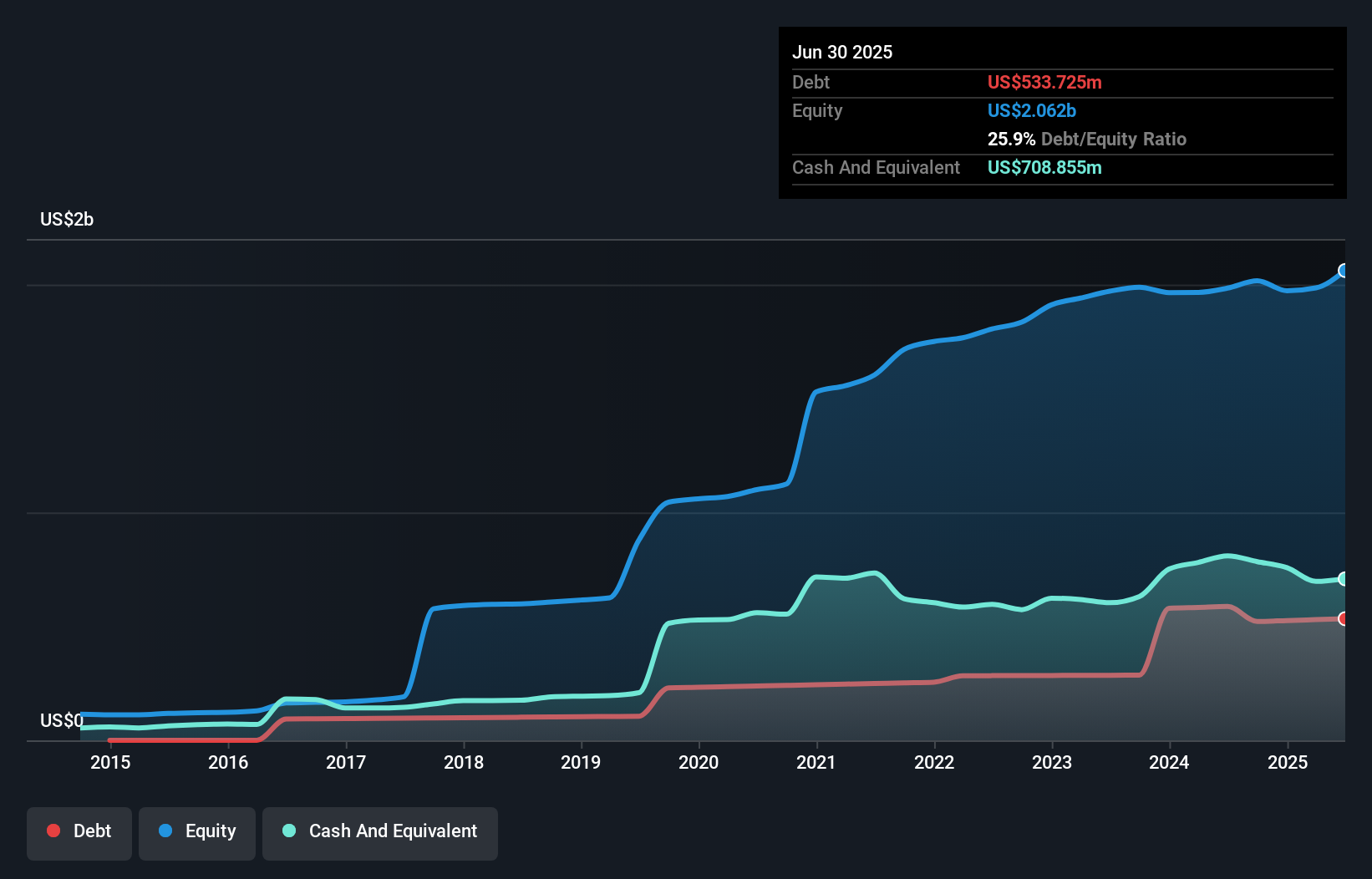Select the 2020 axis label
The image size is (1372, 879).
coord(699,763)
